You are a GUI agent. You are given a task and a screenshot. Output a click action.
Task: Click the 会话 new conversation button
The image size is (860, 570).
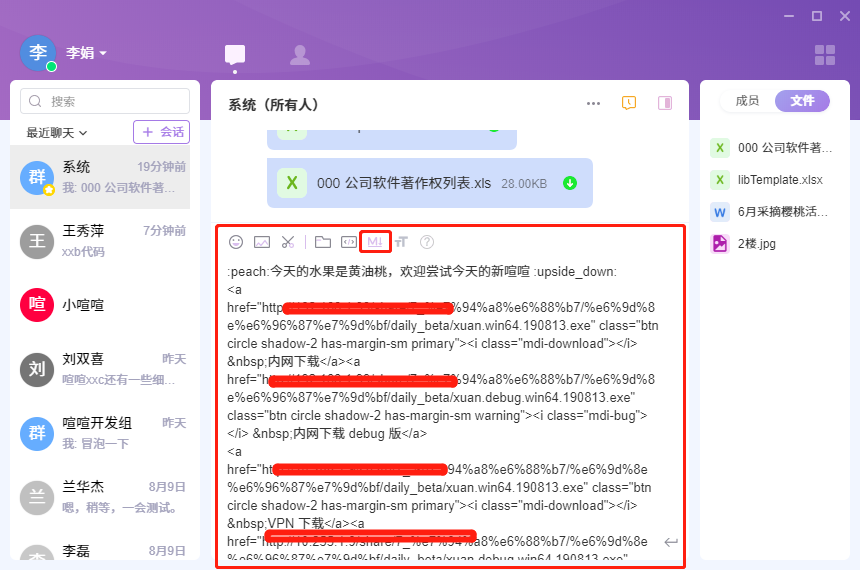[x=161, y=132]
